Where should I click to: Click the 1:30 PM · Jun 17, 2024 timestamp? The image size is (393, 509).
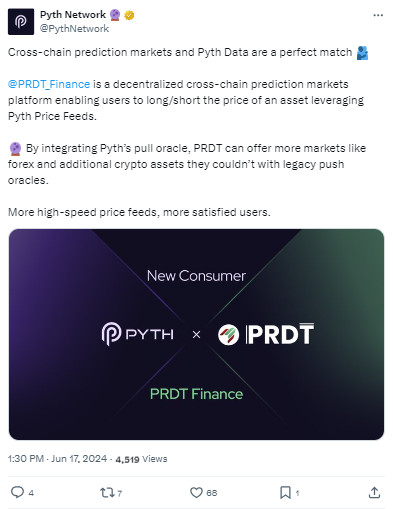57,459
